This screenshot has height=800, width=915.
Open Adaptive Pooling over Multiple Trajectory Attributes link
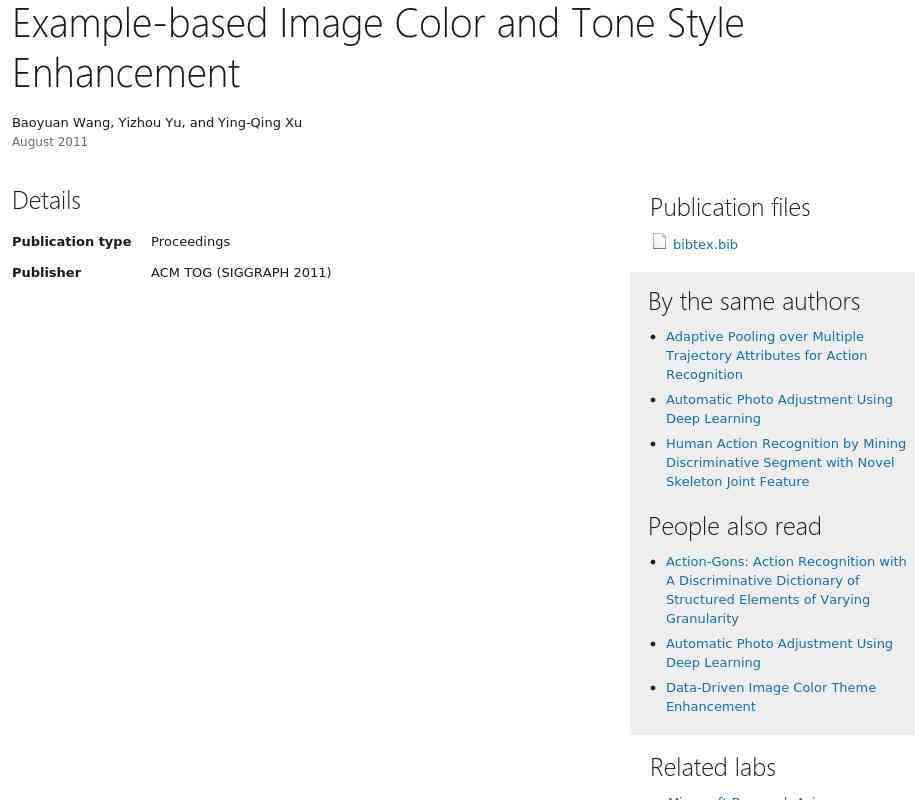pyautogui.click(x=766, y=355)
